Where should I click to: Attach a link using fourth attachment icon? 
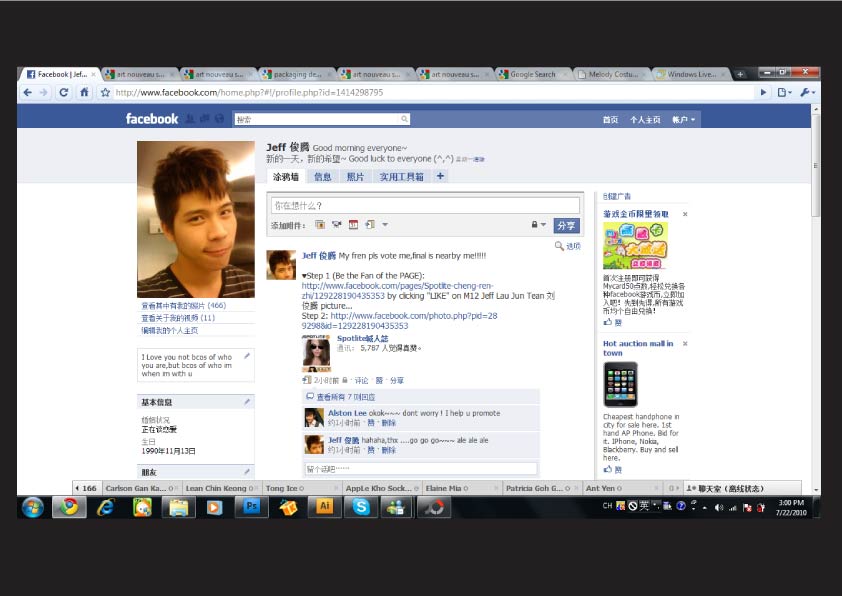[370, 224]
